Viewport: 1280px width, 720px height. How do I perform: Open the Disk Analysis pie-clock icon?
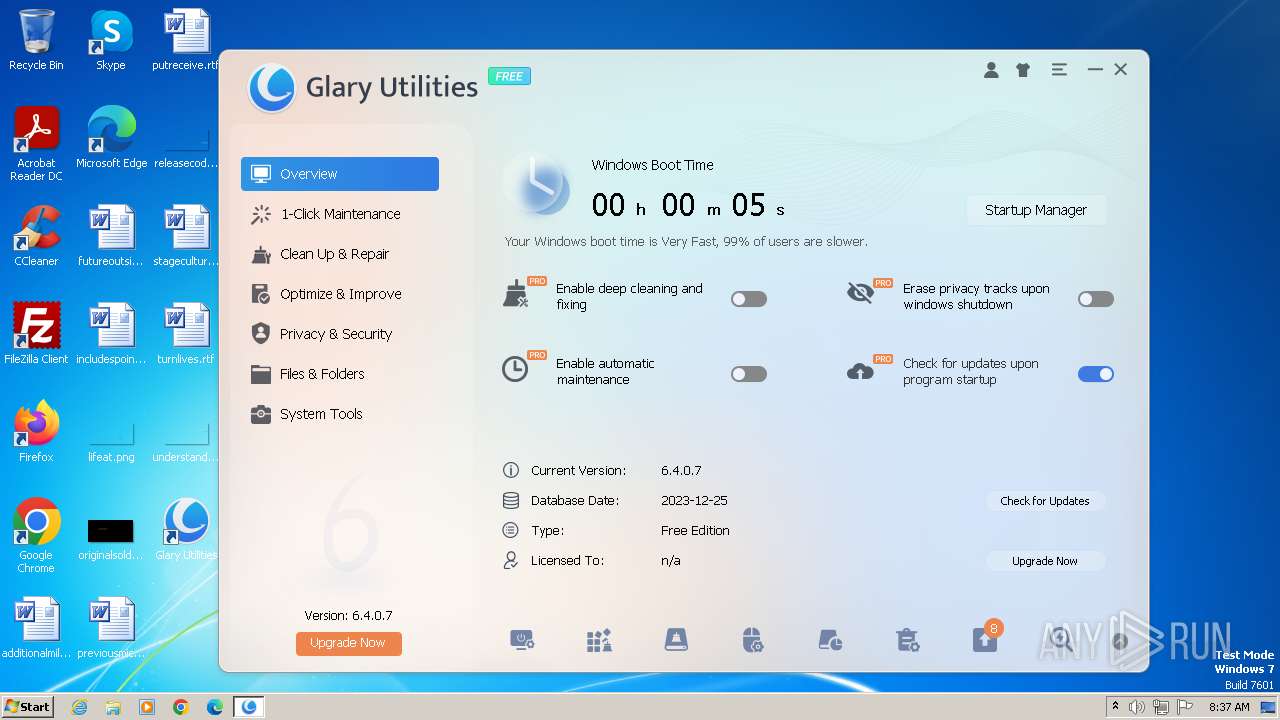click(x=830, y=641)
